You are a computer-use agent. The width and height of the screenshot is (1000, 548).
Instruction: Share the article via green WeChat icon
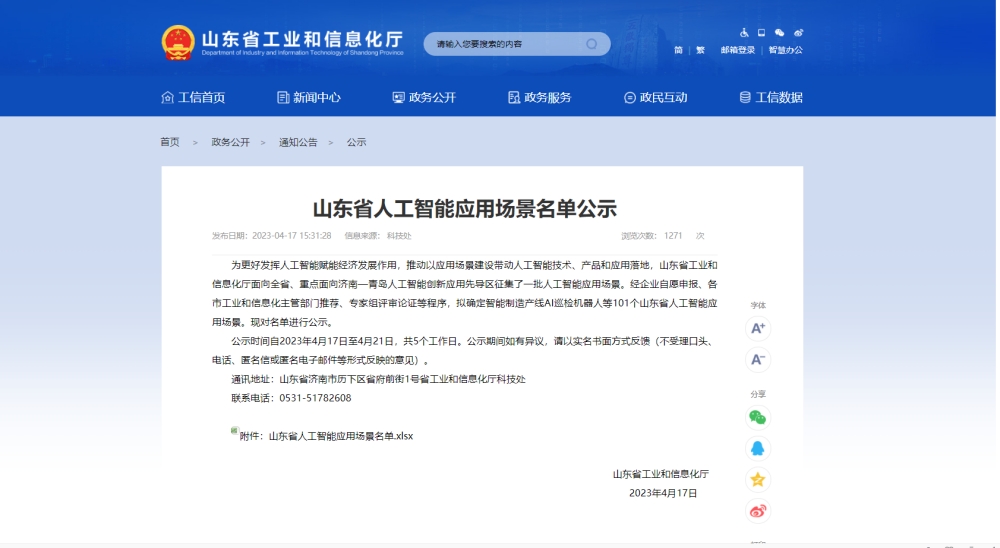coord(758,417)
